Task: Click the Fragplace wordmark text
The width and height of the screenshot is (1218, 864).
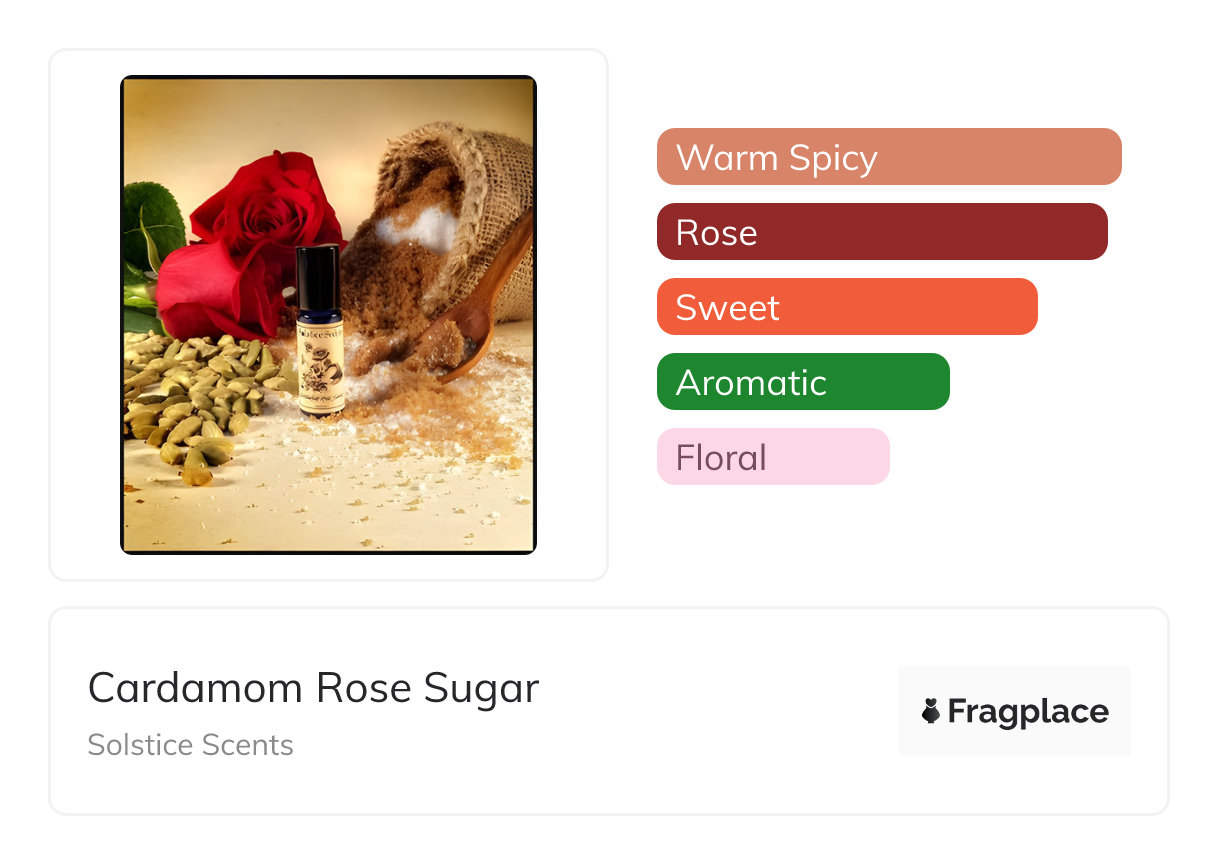Action: pyautogui.click(x=1027, y=711)
